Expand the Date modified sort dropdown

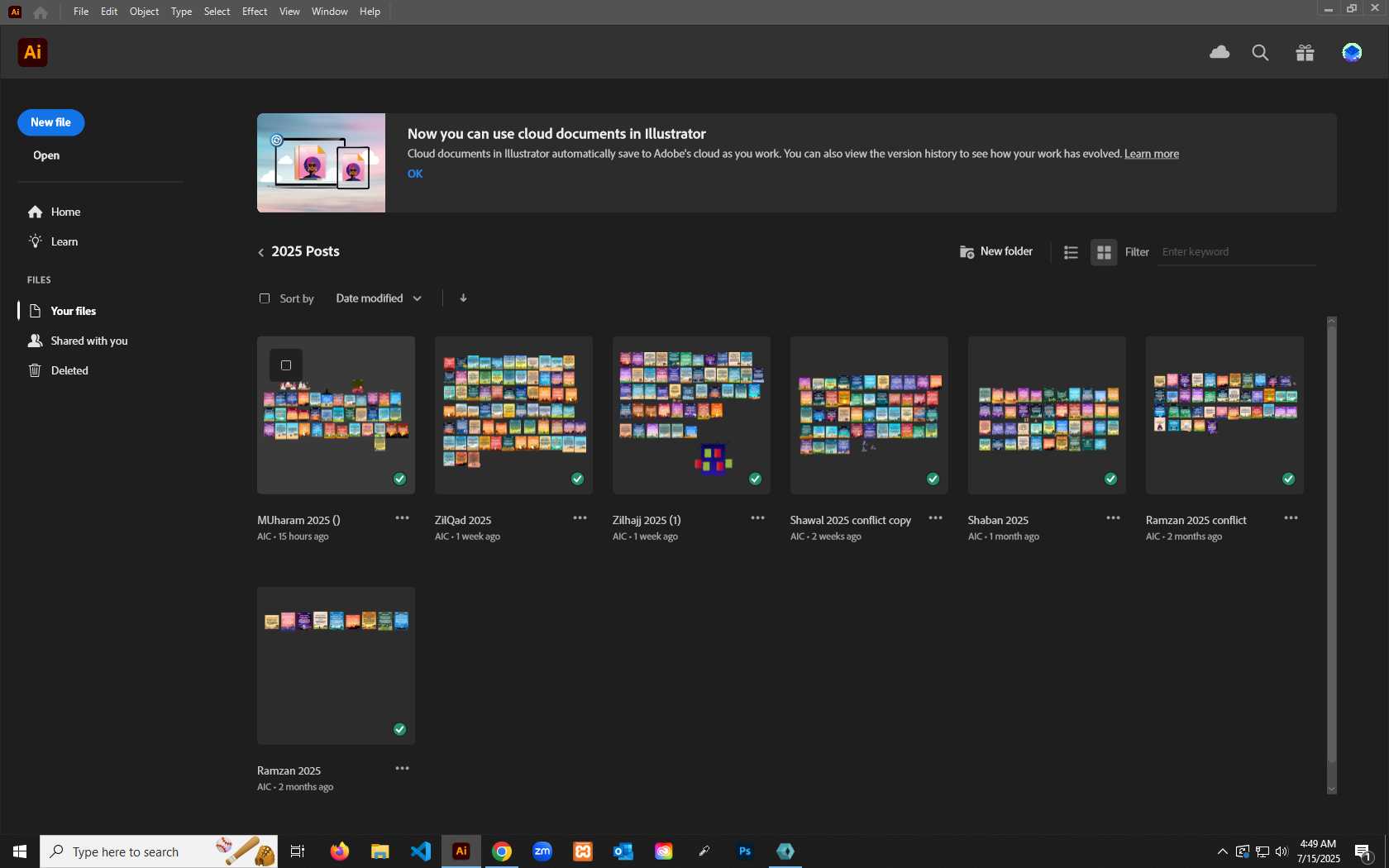(379, 298)
